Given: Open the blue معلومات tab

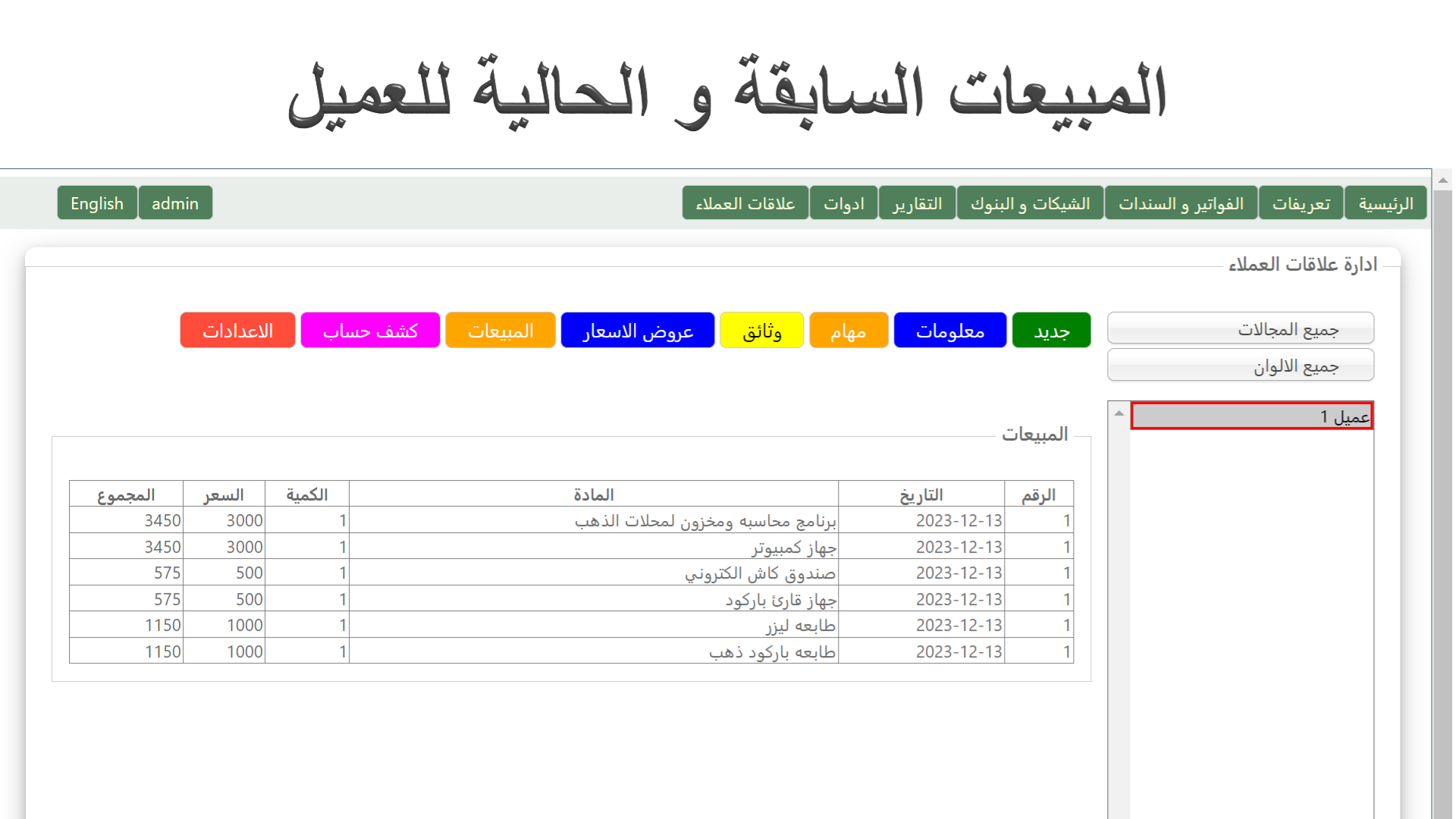Looking at the screenshot, I should [x=949, y=331].
